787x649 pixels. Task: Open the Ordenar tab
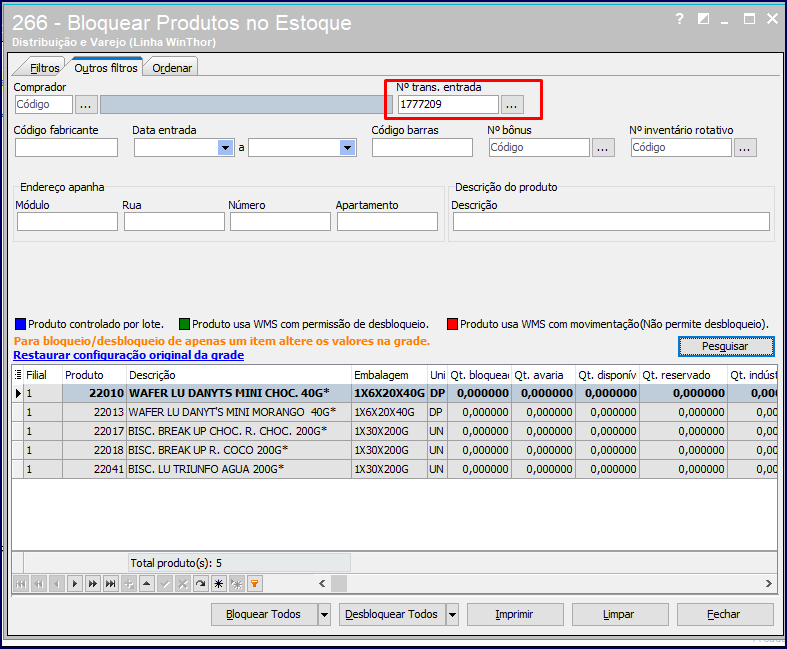172,68
